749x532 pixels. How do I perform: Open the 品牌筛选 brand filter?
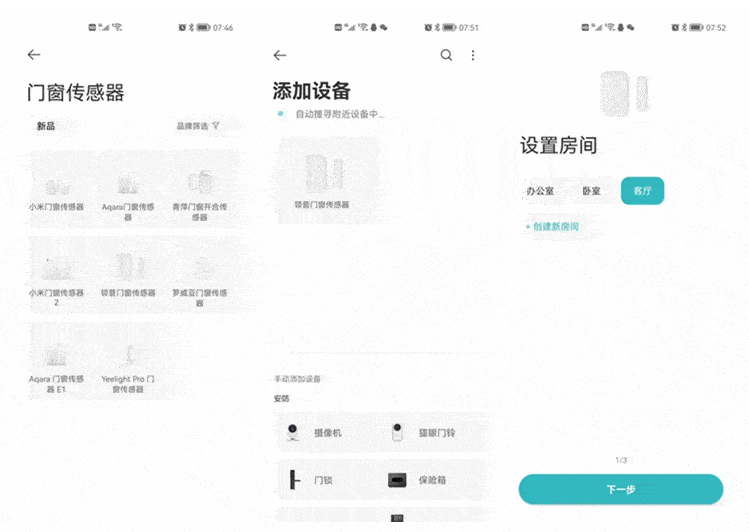tap(198, 126)
